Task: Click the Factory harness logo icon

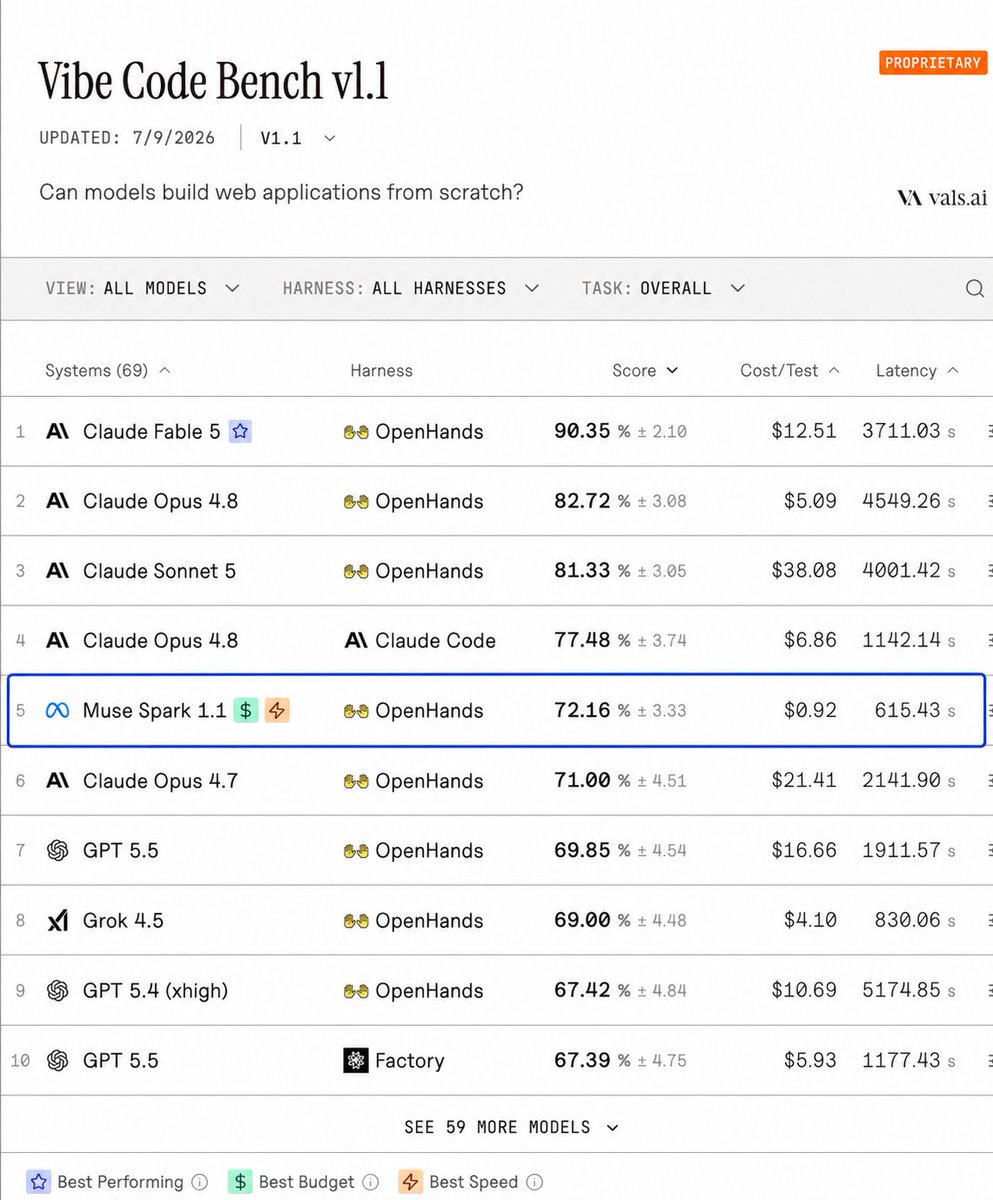Action: [x=356, y=1061]
